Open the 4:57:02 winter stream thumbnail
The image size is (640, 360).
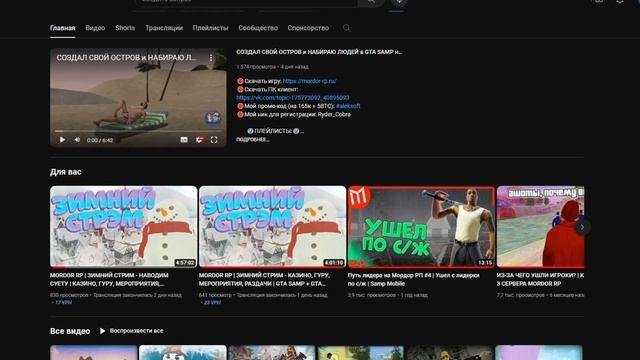pos(123,227)
